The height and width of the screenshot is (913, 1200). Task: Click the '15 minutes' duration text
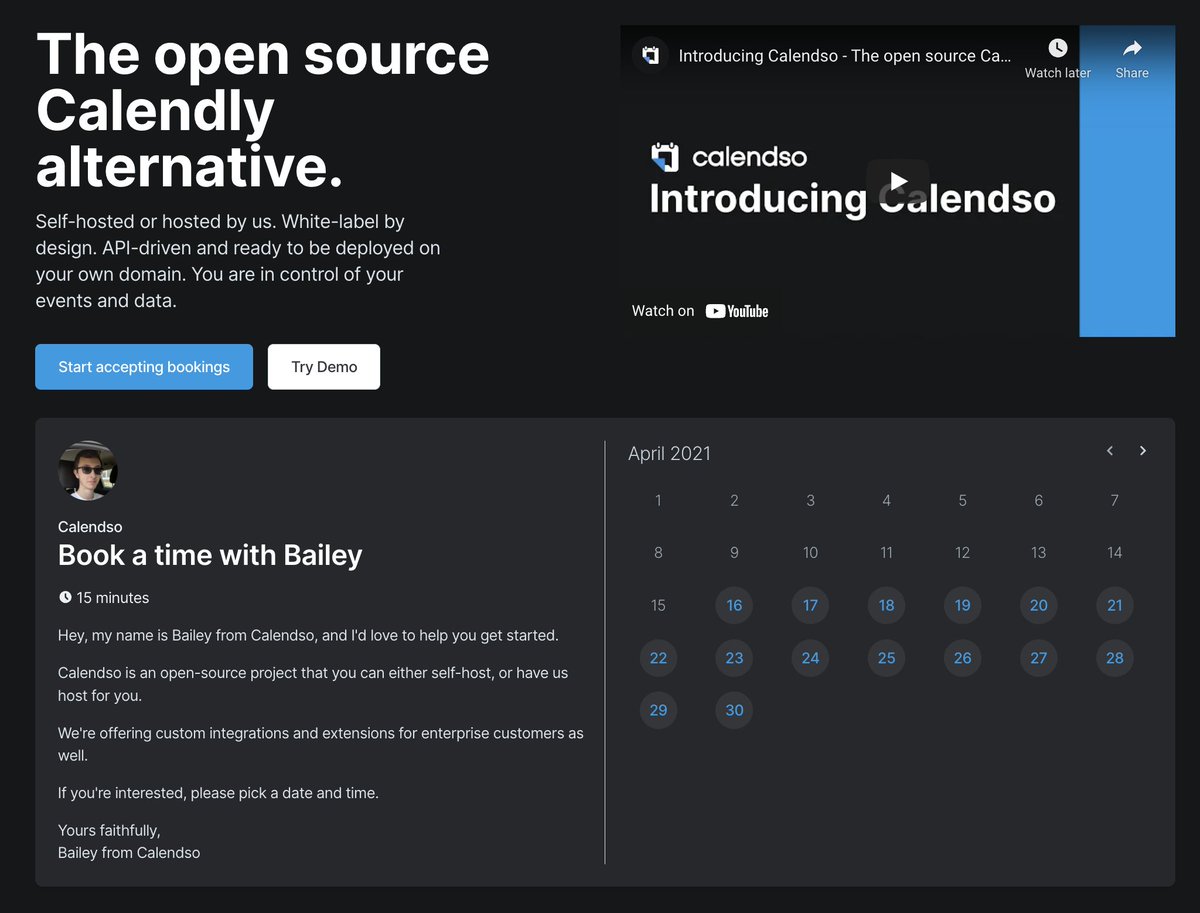pyautogui.click(x=112, y=598)
